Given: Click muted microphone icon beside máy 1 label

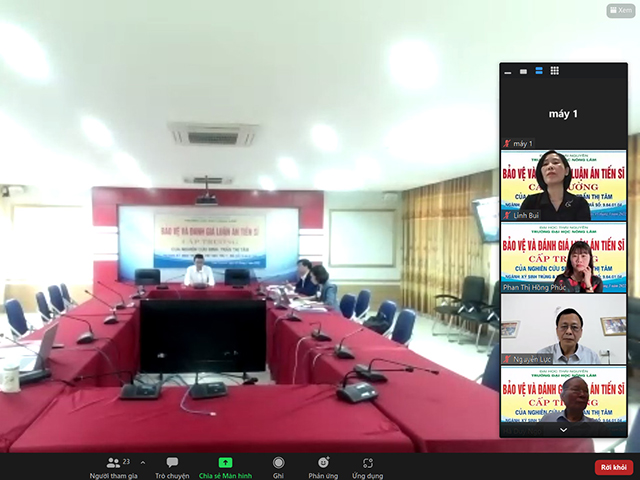Looking at the screenshot, I should [x=507, y=143].
